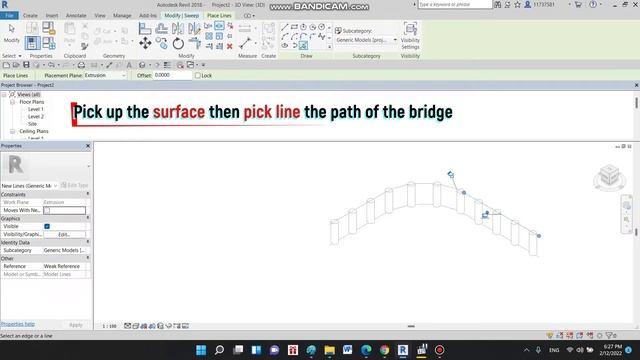Click the red Delete X icon
This screenshot has width=640, height=360.
230,46
